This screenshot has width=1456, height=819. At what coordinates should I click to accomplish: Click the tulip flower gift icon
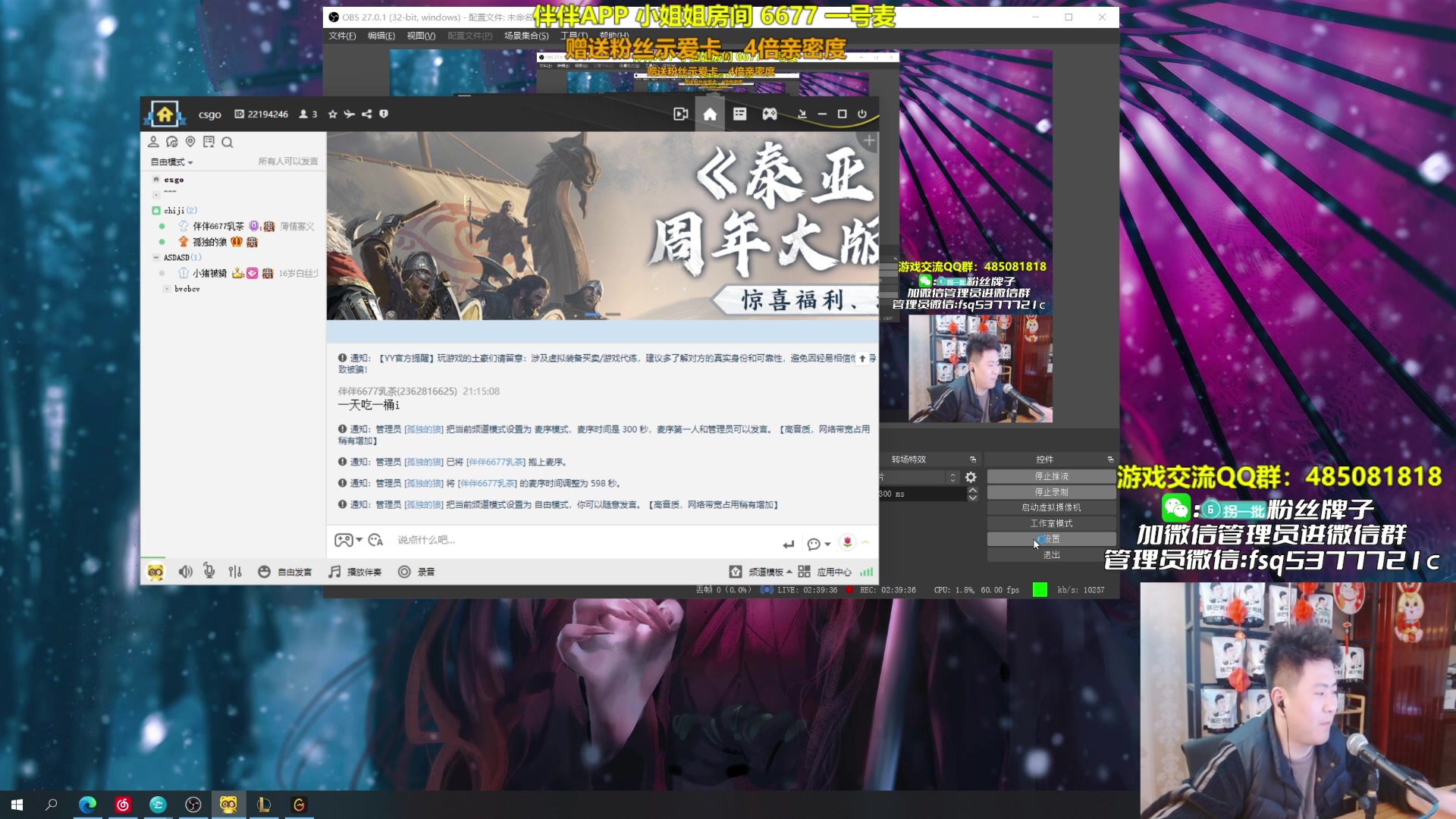pos(847,541)
